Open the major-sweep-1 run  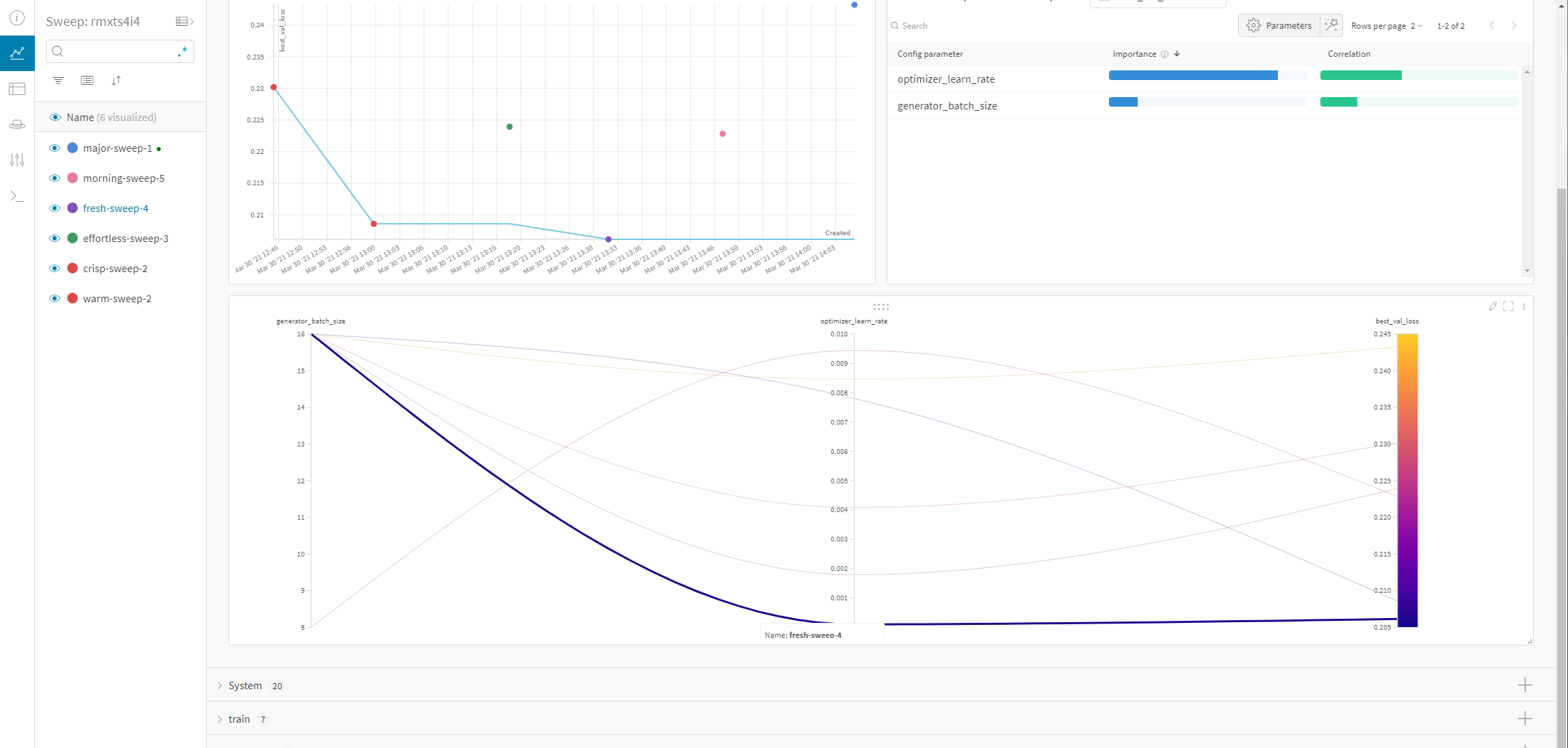pos(118,148)
